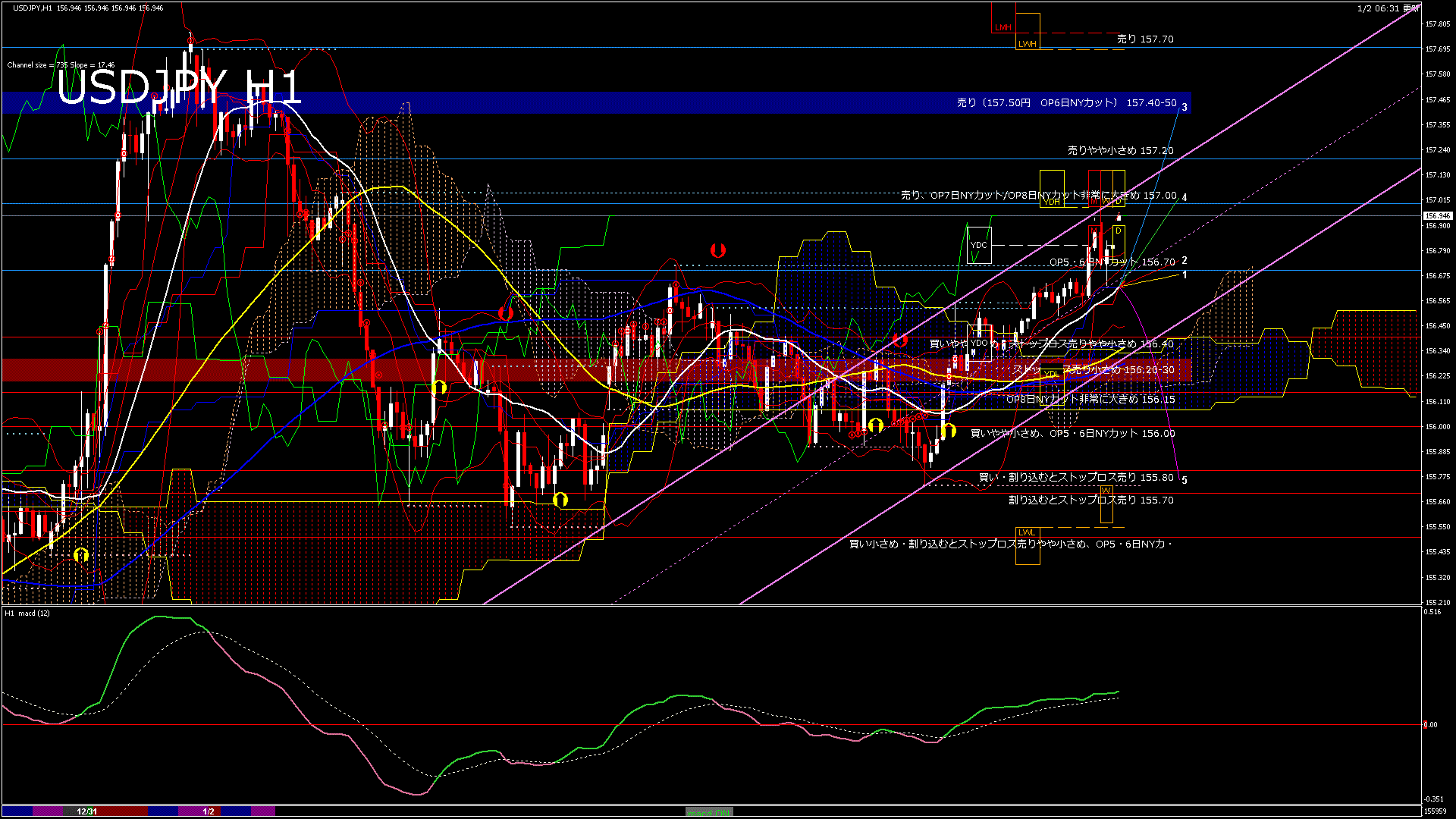Click the 割り込むとストップロス売り 155.70 label
Viewport: 1456px width, 819px height.
tap(1090, 500)
